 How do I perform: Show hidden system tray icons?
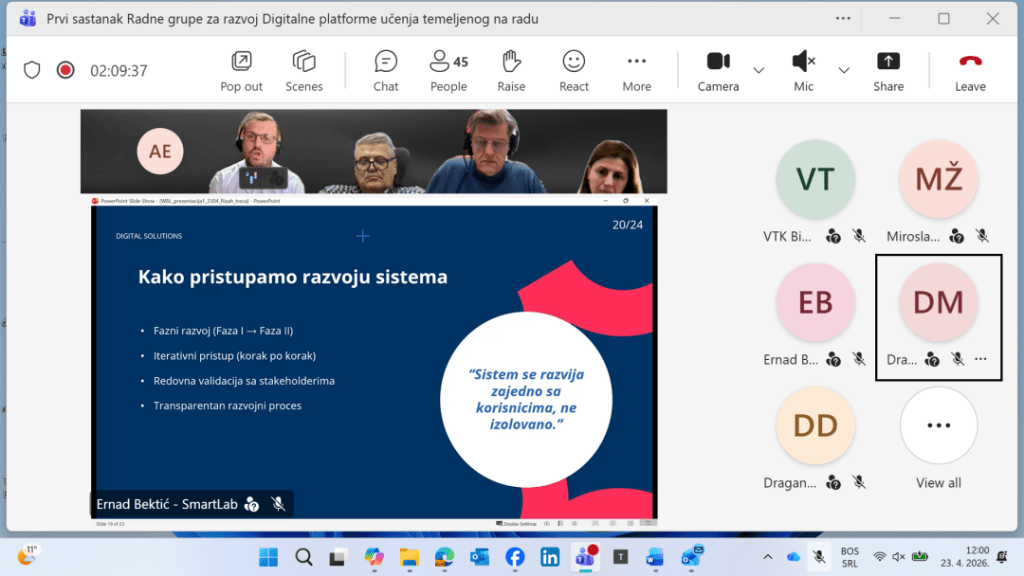pos(767,557)
